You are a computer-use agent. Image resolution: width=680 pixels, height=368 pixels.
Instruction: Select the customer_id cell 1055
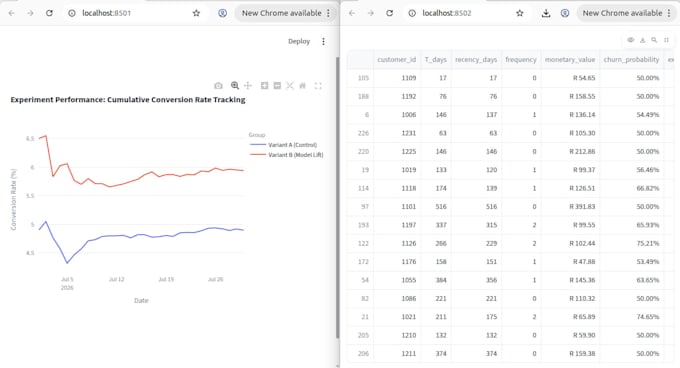[396, 280]
